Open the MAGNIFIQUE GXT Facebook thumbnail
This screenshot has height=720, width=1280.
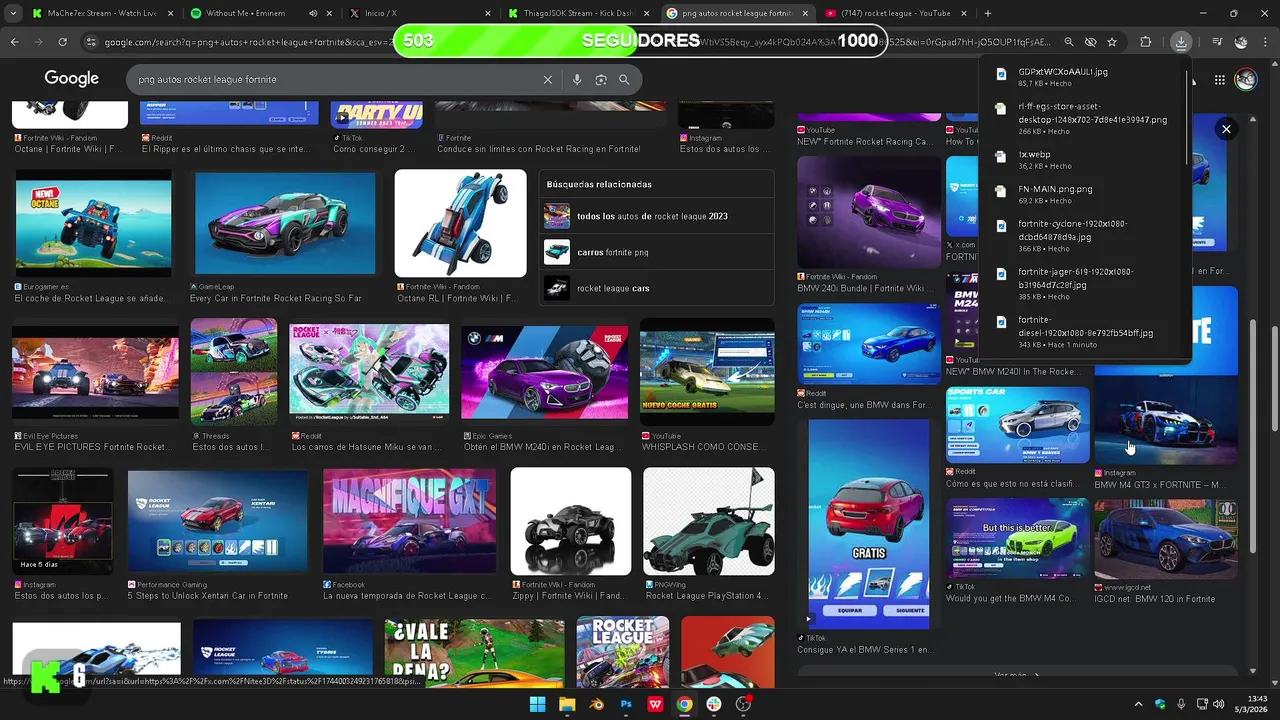[409, 521]
